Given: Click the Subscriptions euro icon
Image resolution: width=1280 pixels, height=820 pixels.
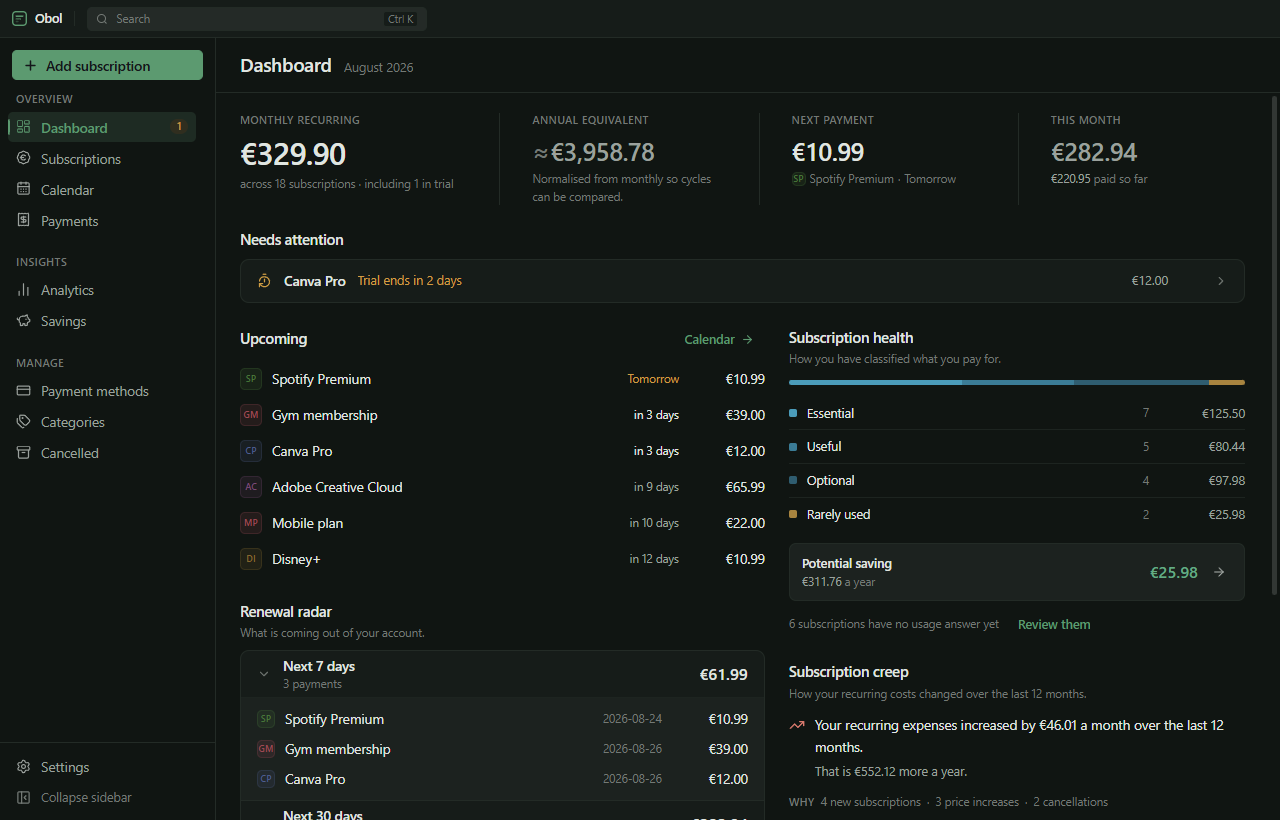Looking at the screenshot, I should [x=24, y=158].
